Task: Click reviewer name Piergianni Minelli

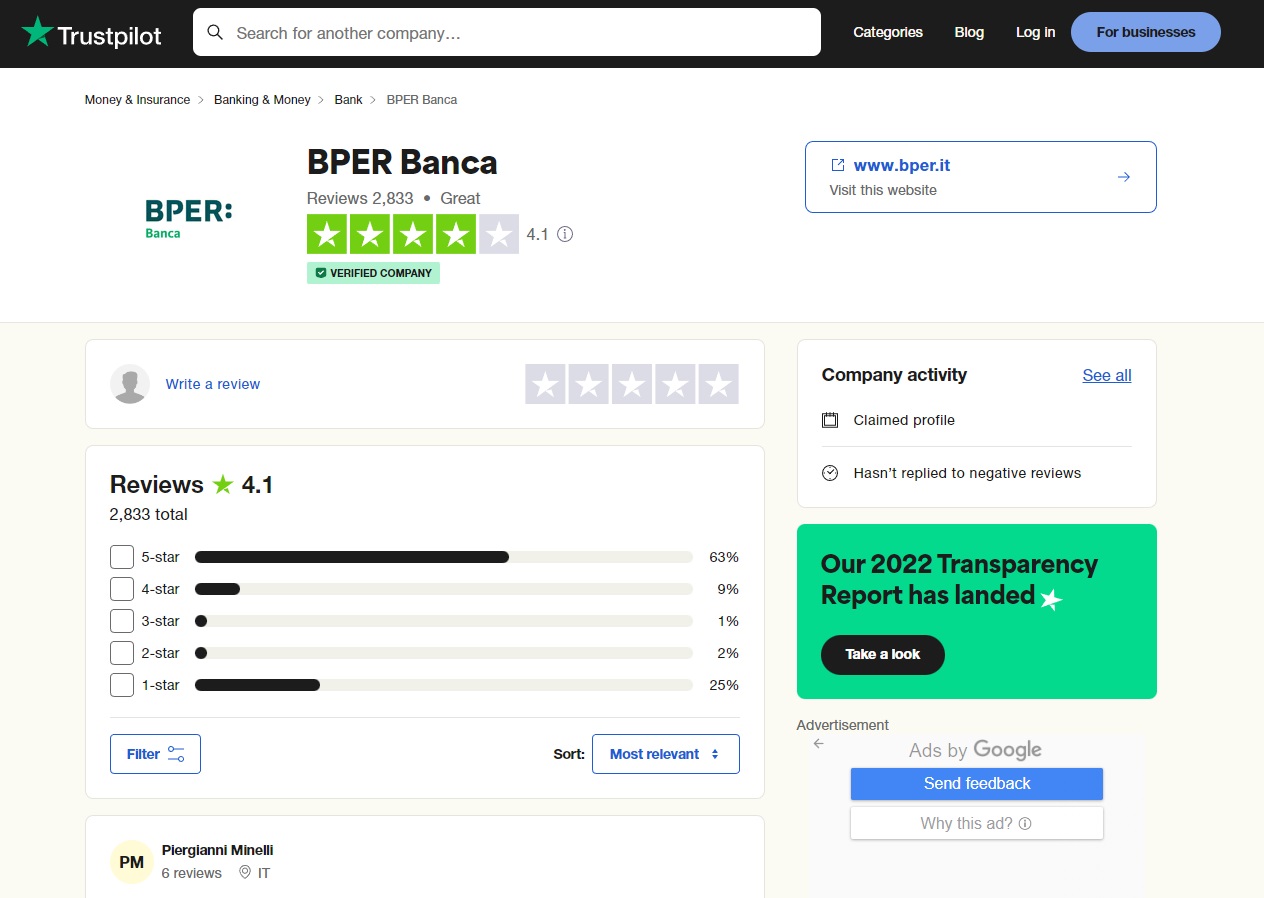Action: point(217,850)
